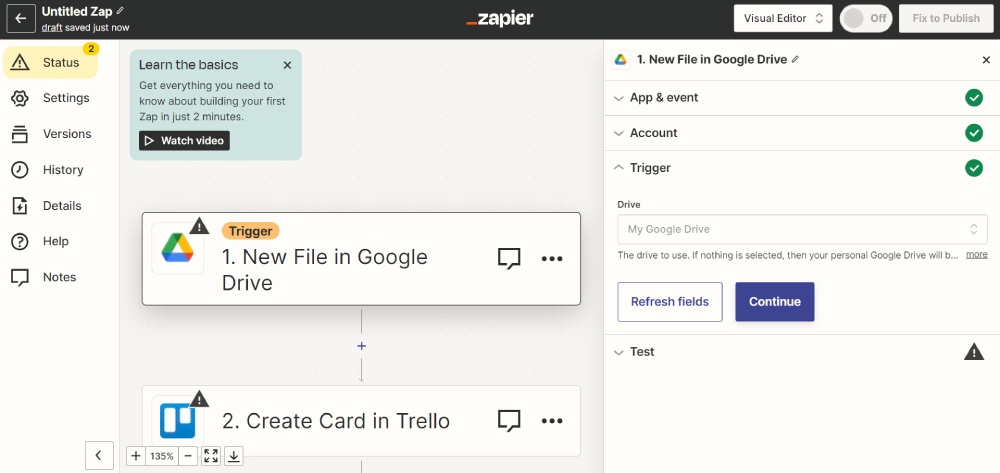Zoom out on the canvas

pos(188,456)
